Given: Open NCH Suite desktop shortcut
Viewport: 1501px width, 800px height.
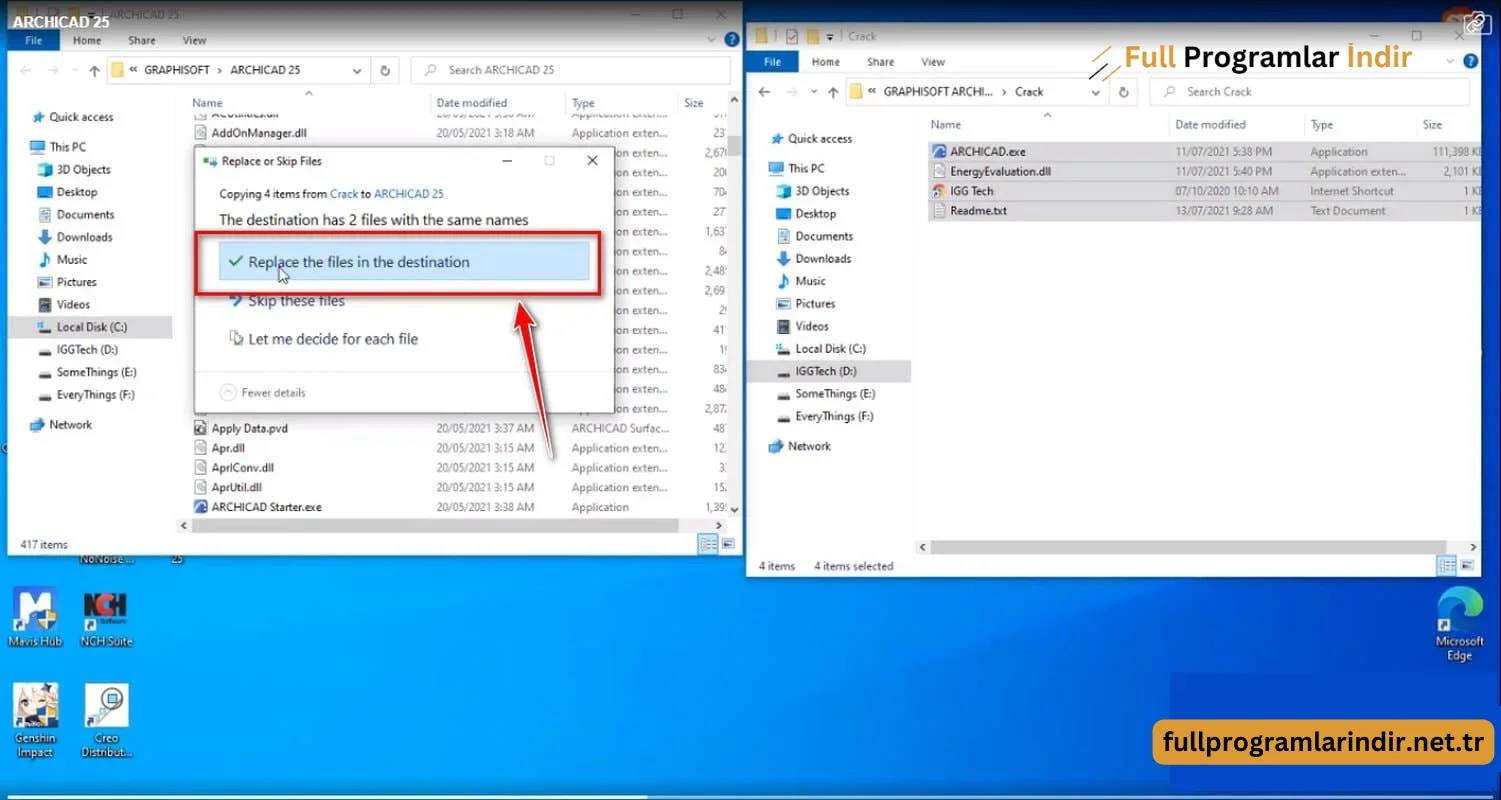Looking at the screenshot, I should (x=106, y=617).
